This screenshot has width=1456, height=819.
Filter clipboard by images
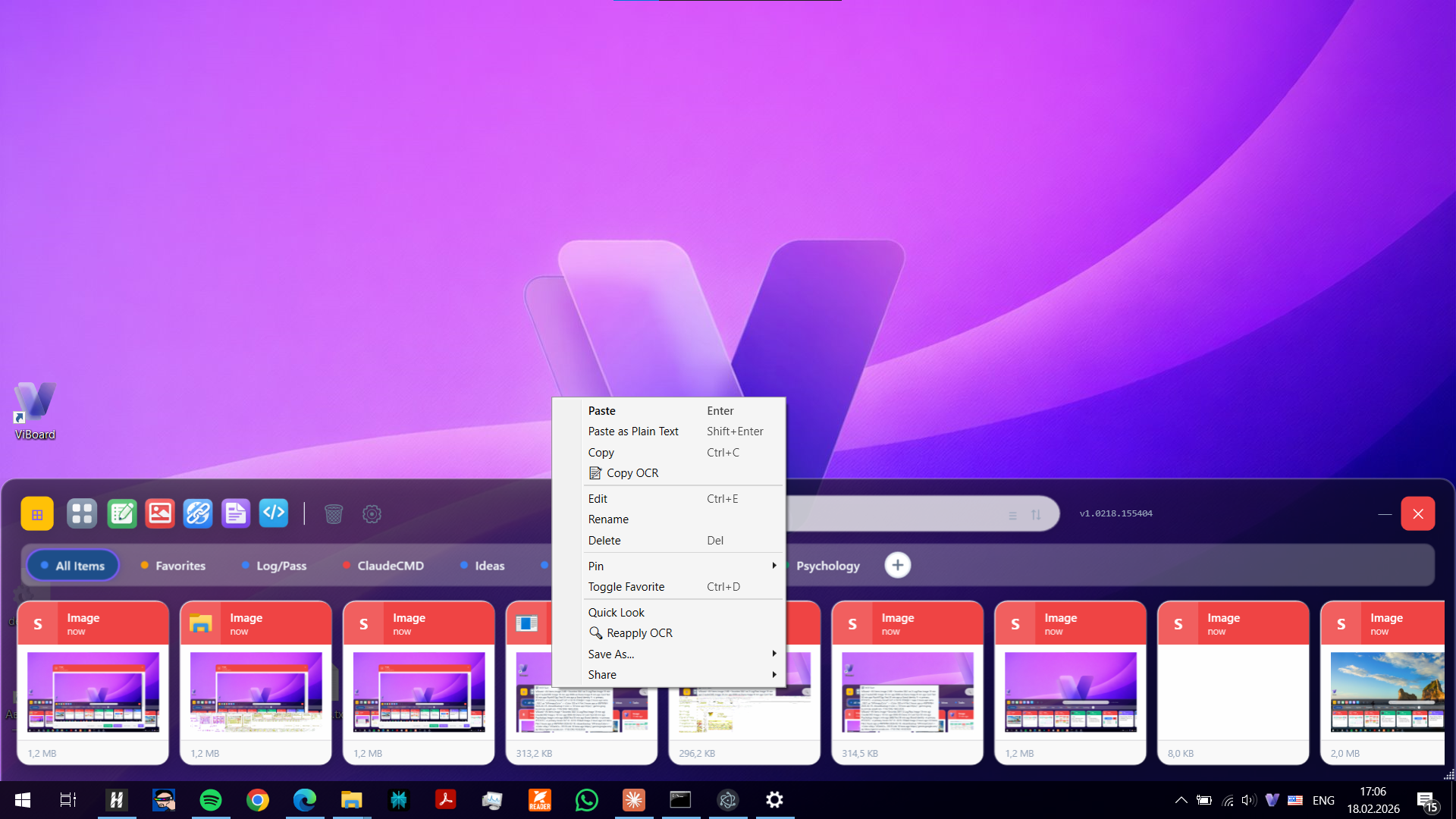point(160,513)
